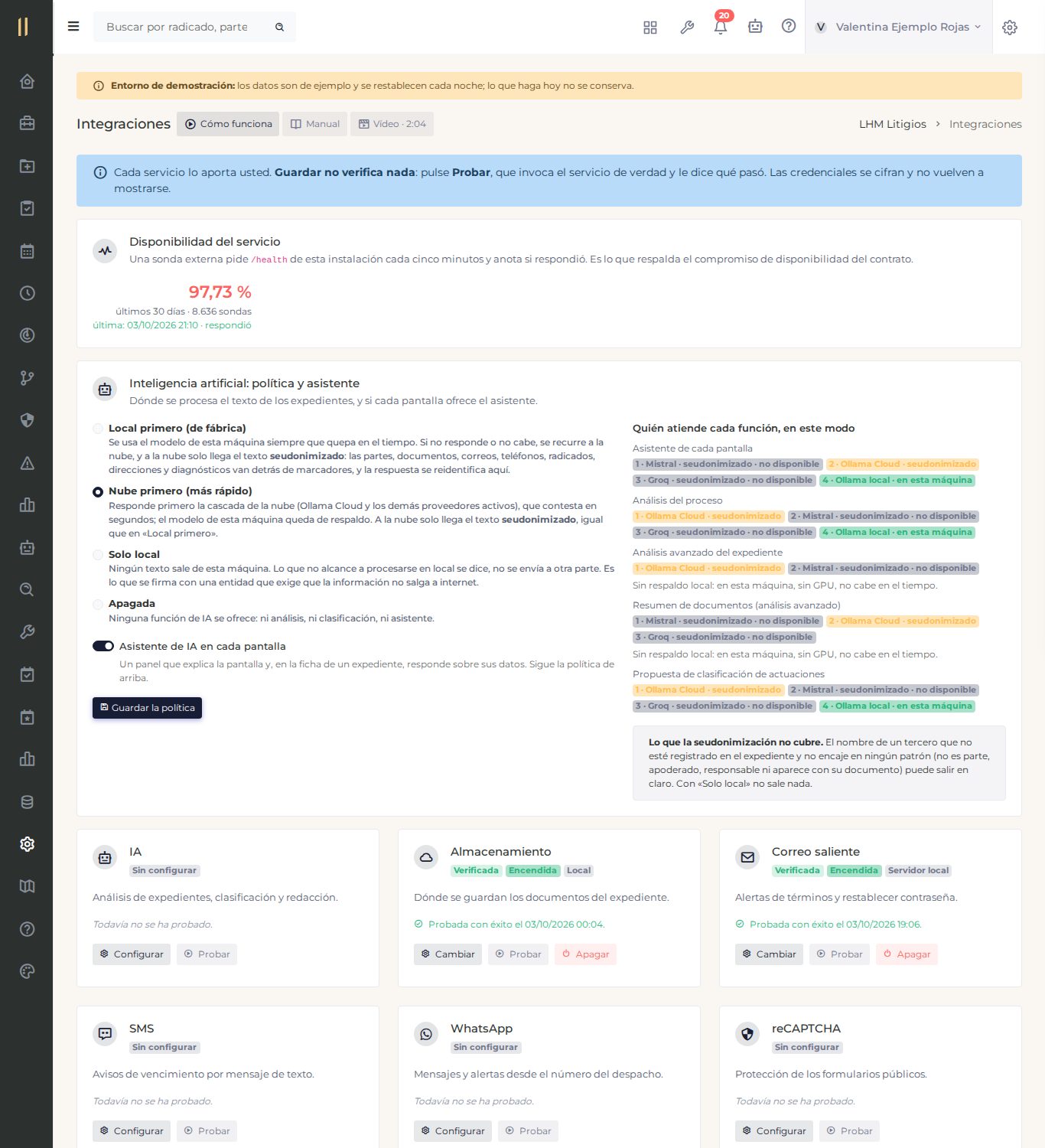
Task: Click the WhatsApp card icon
Action: tap(426, 1034)
